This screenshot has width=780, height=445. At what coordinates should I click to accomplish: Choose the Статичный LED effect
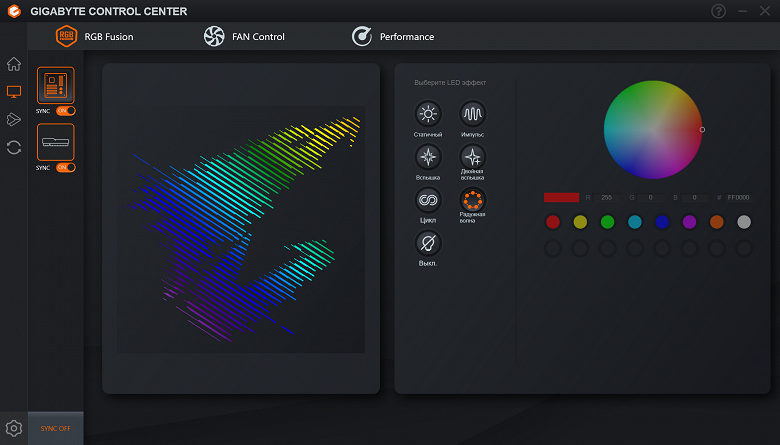pos(428,114)
